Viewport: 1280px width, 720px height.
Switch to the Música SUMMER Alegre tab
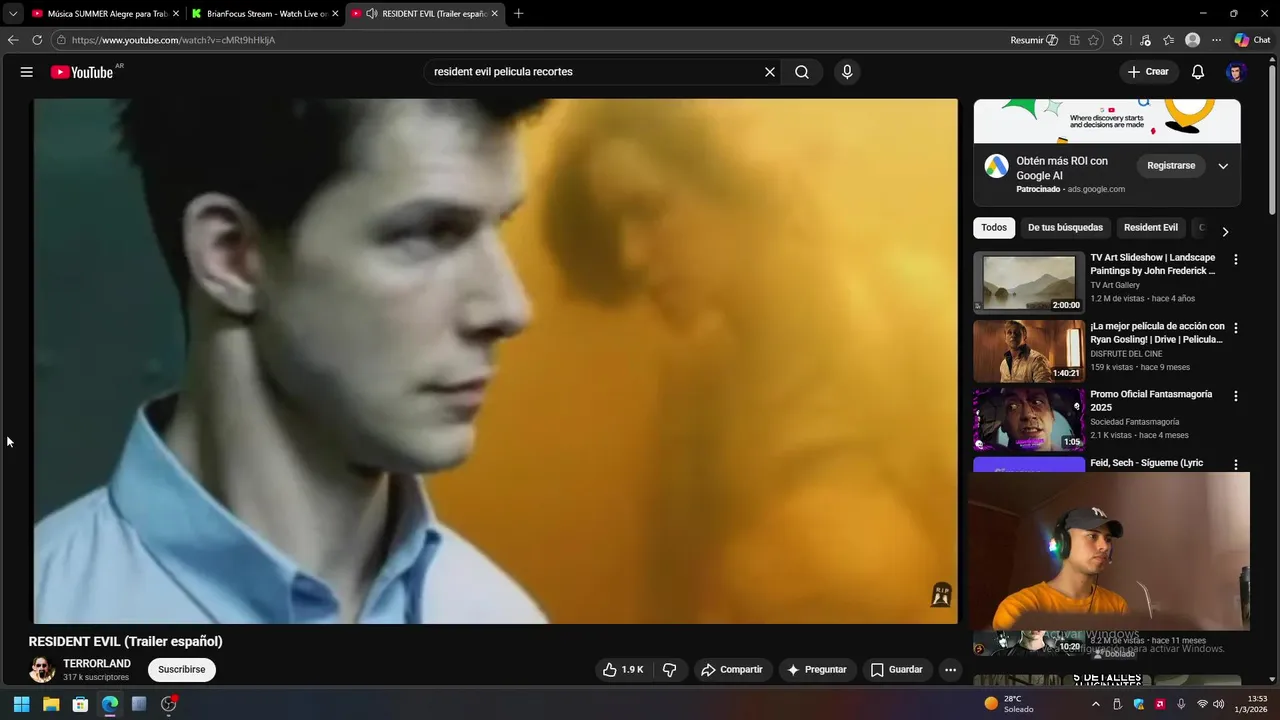(x=104, y=13)
